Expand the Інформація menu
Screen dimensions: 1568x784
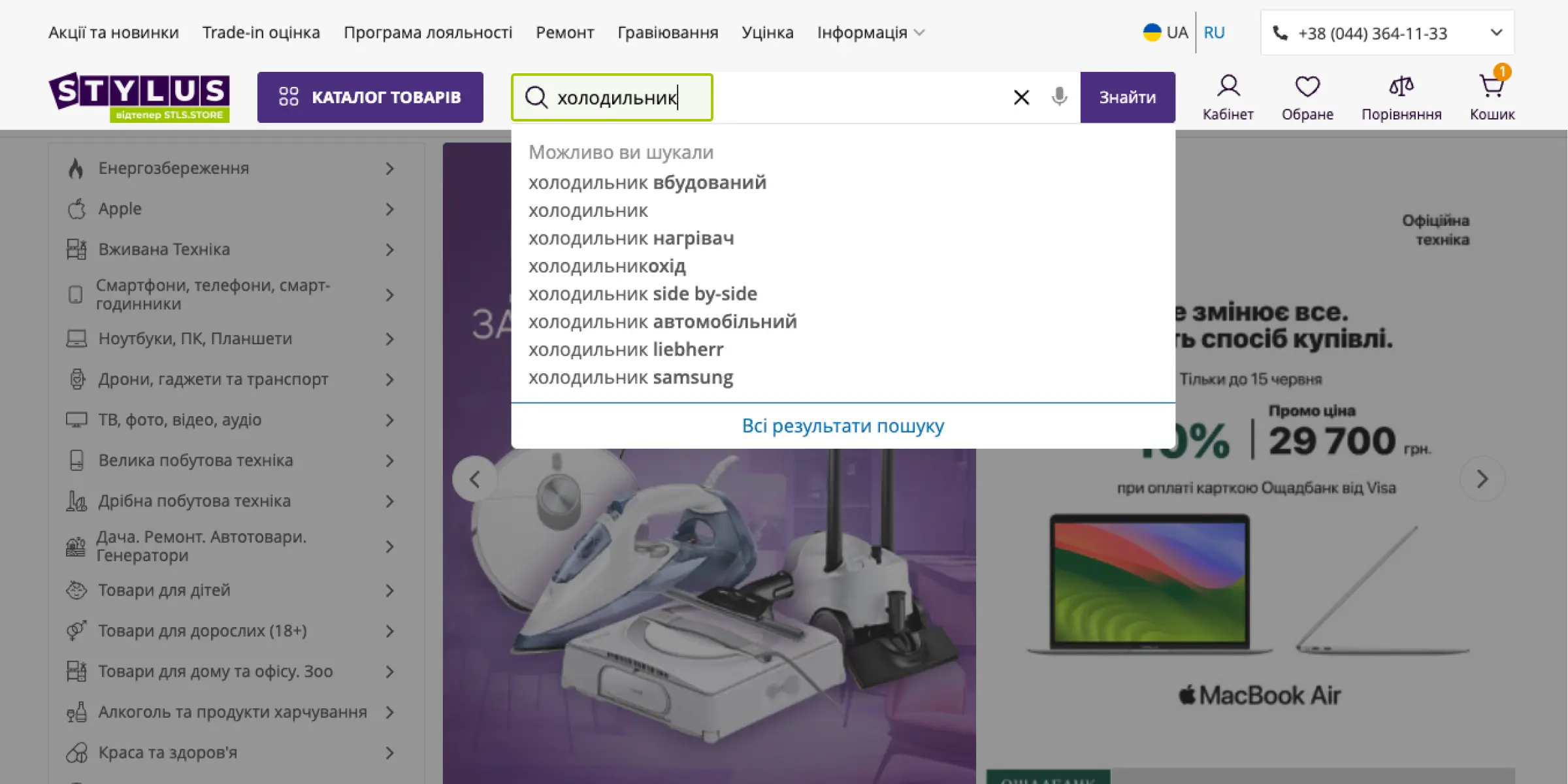(870, 33)
